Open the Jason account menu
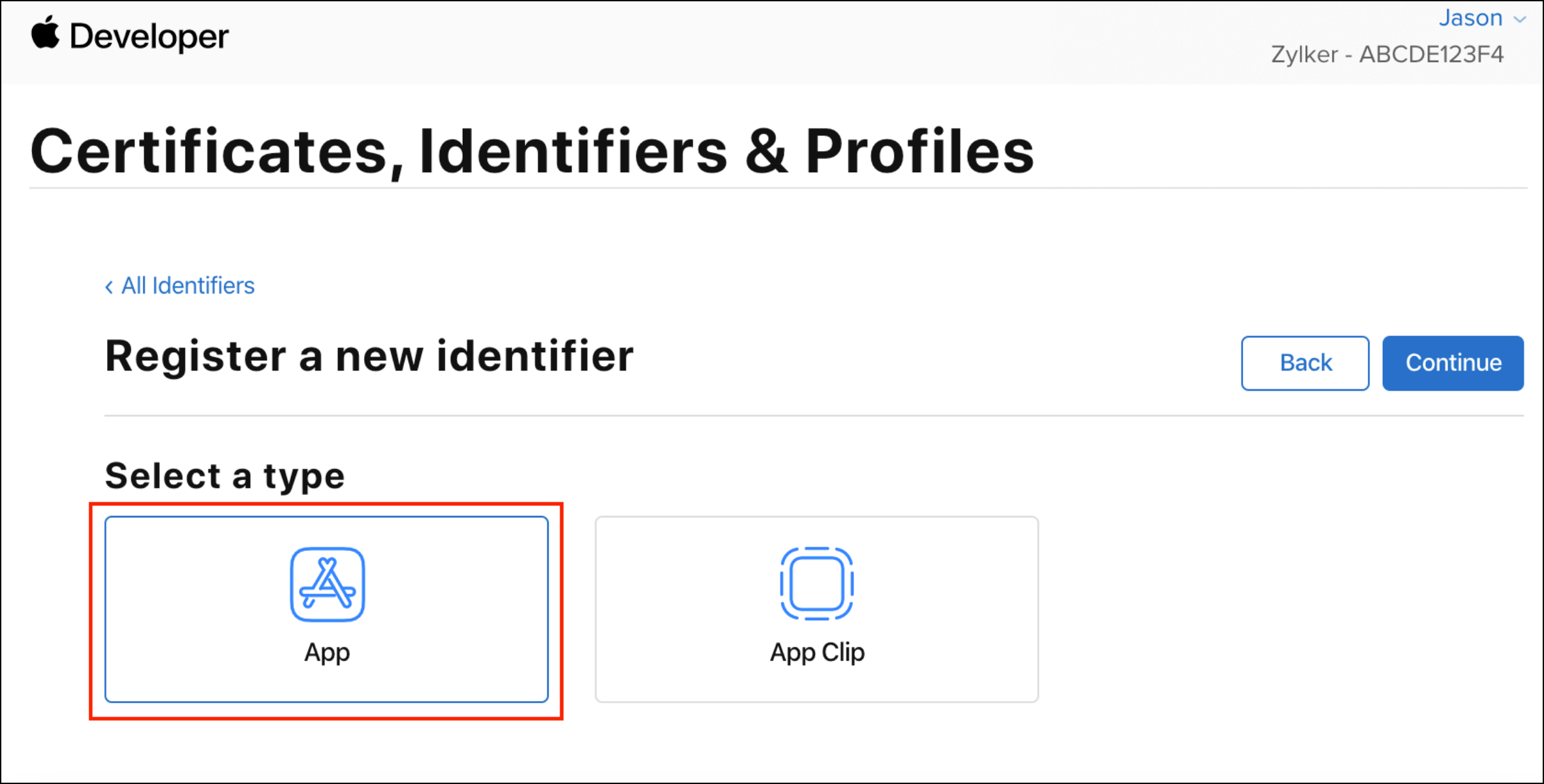1544x784 pixels. click(1470, 18)
